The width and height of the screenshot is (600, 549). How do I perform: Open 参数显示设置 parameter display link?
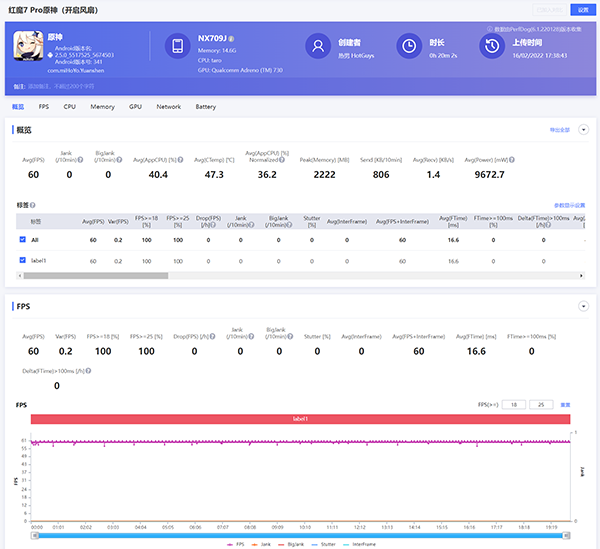point(570,205)
